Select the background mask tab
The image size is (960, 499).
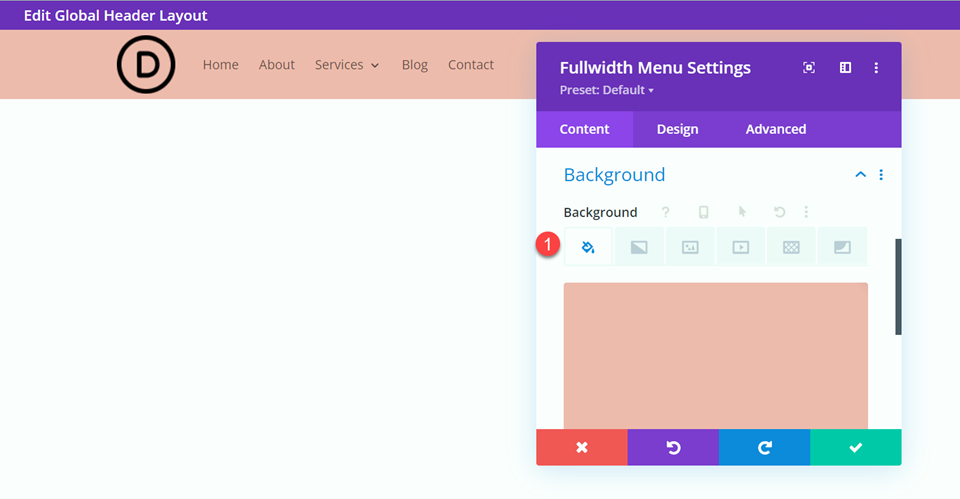tap(842, 247)
